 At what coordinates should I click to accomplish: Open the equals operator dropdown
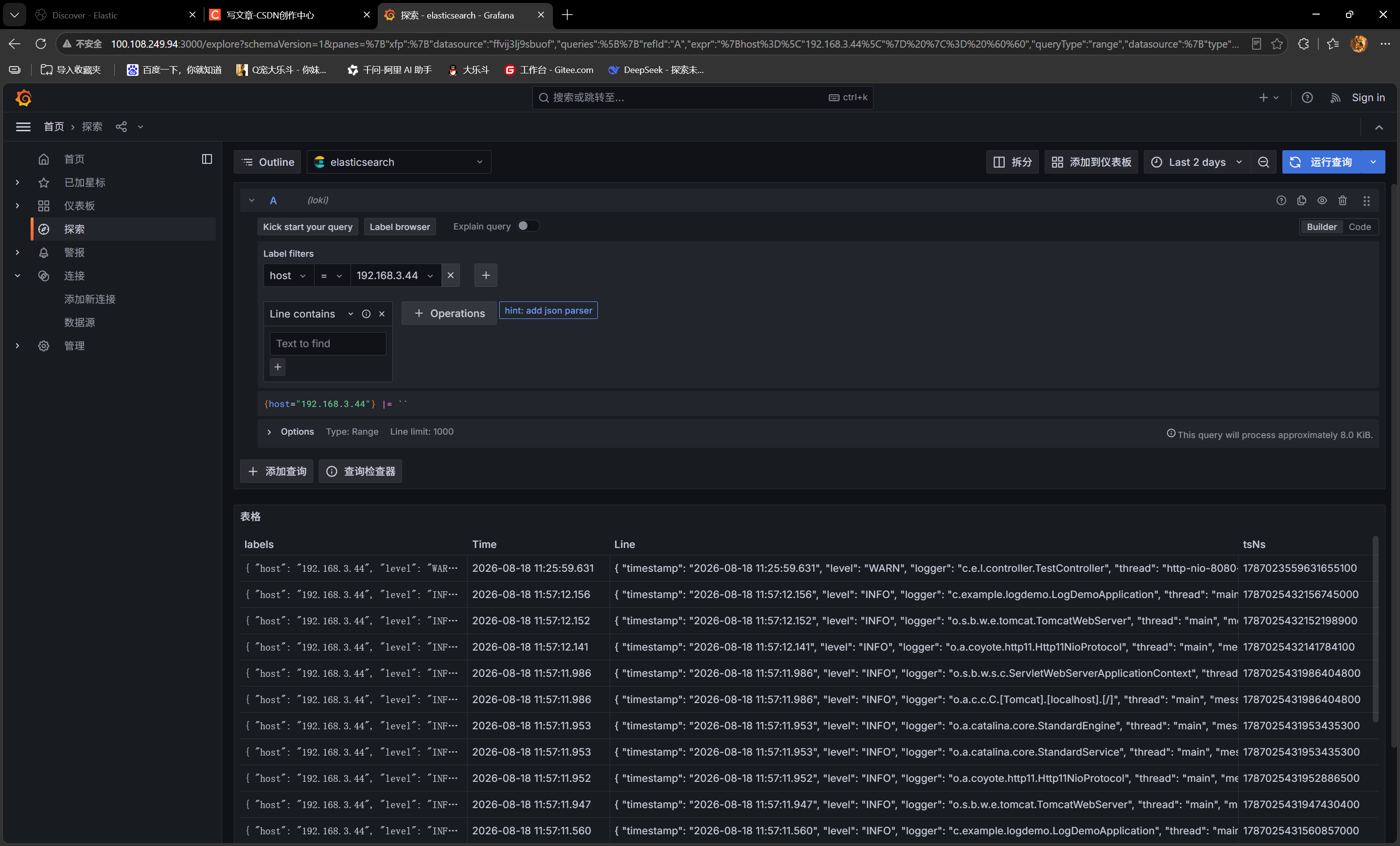click(x=332, y=276)
